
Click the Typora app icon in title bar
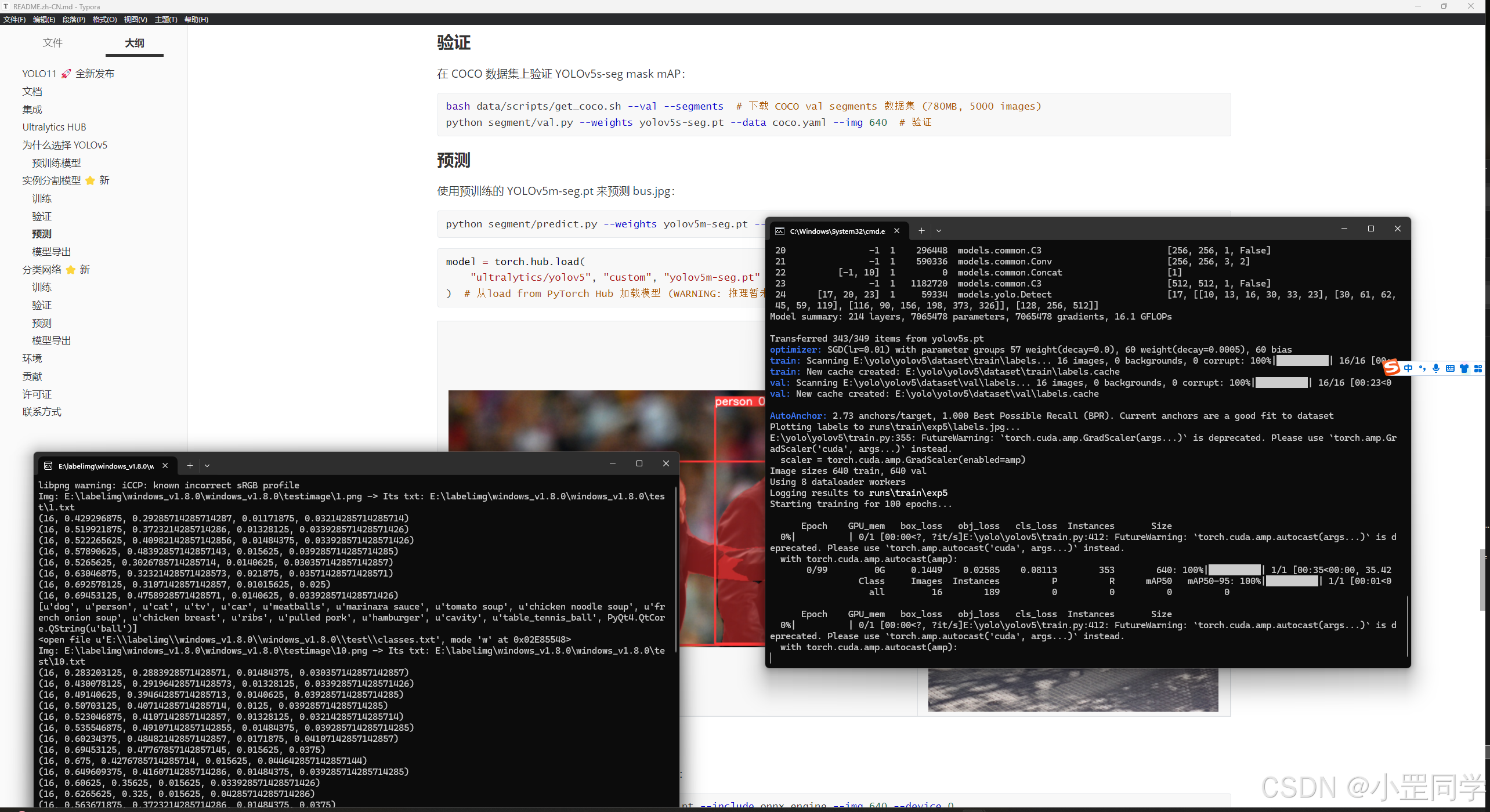coord(6,6)
